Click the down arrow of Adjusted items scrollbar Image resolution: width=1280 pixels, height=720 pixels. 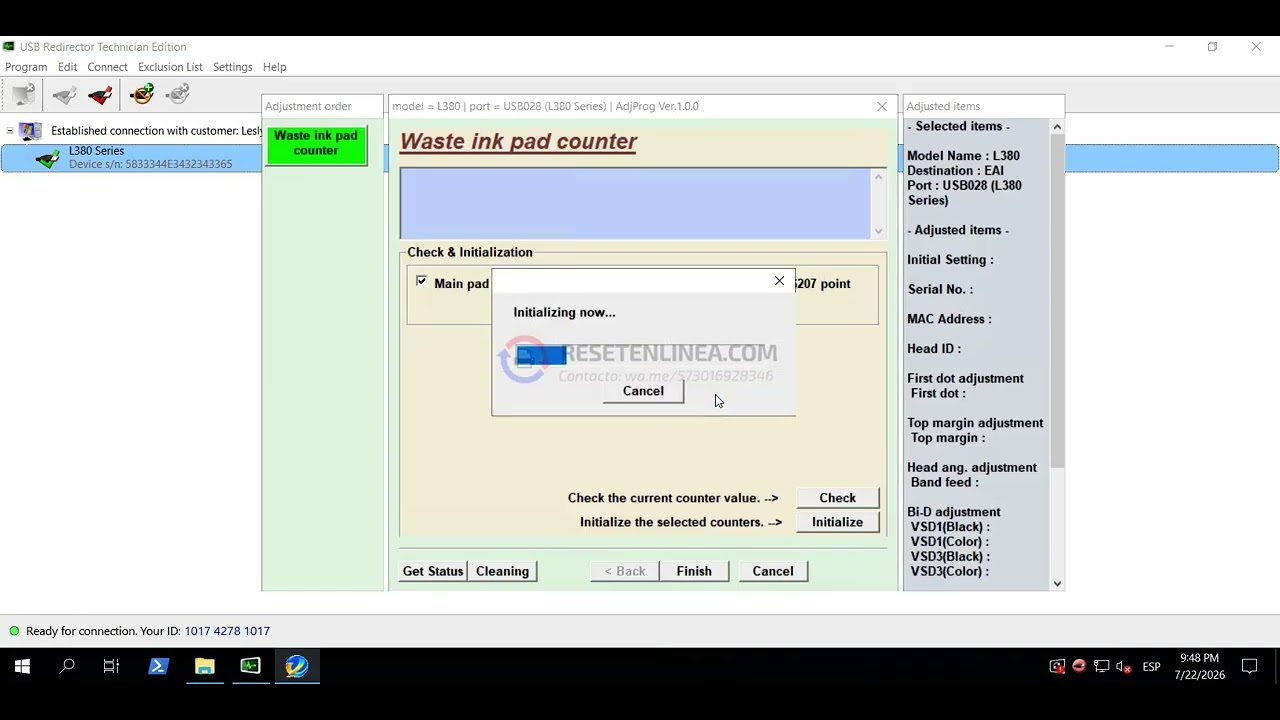(1057, 583)
